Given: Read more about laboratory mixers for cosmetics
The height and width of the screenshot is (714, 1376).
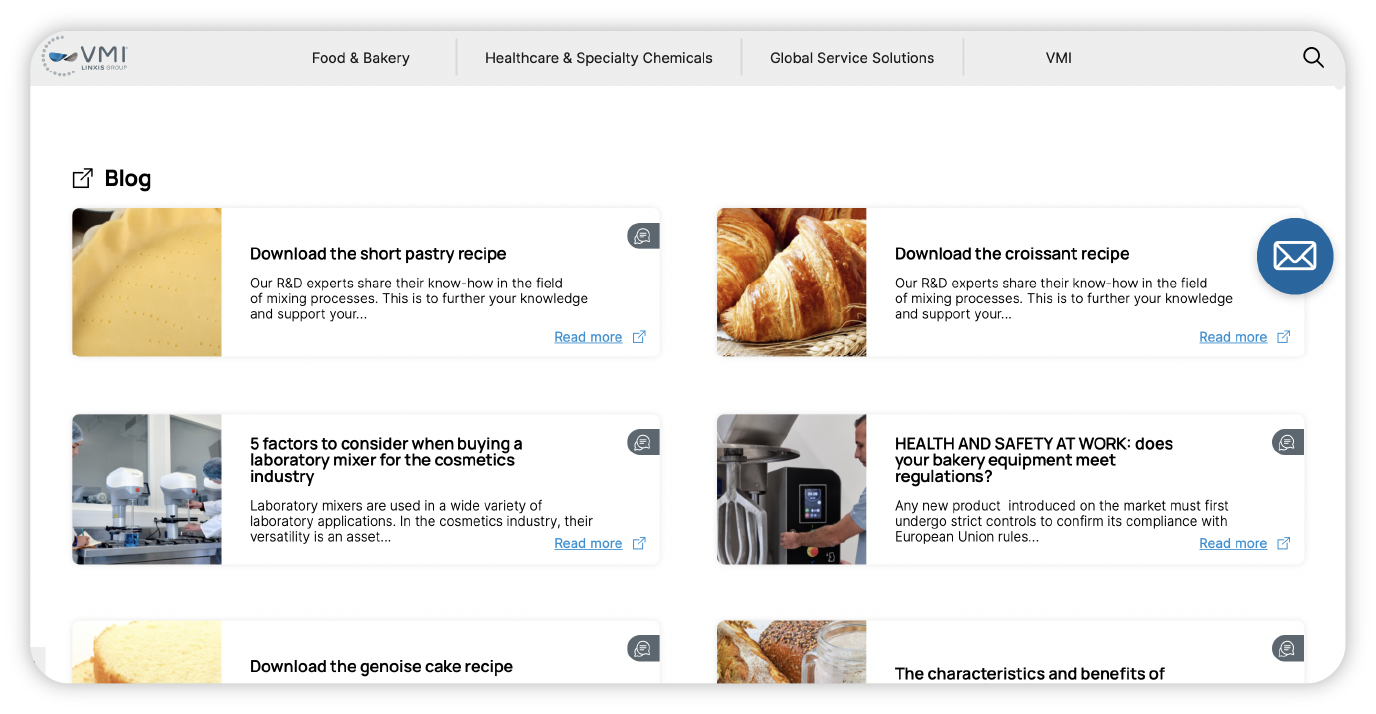Looking at the screenshot, I should pos(588,543).
